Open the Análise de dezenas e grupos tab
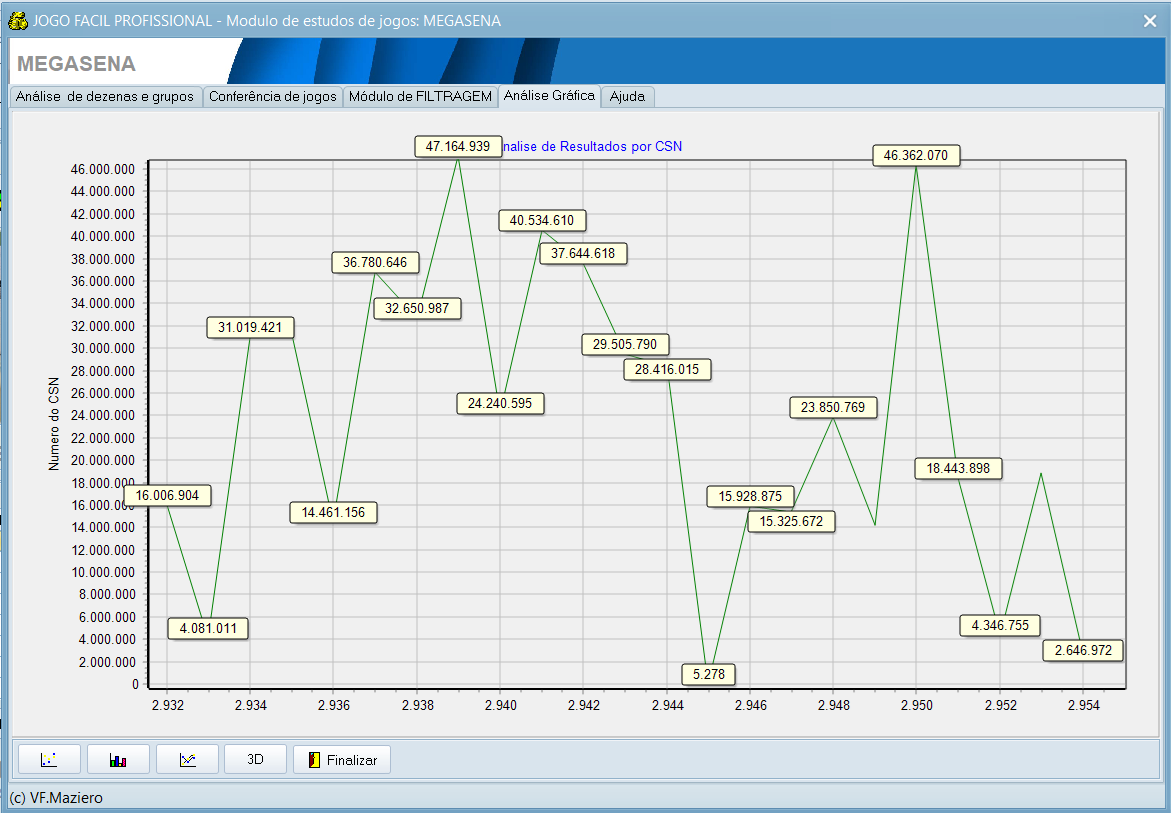1171x813 pixels. [x=105, y=97]
